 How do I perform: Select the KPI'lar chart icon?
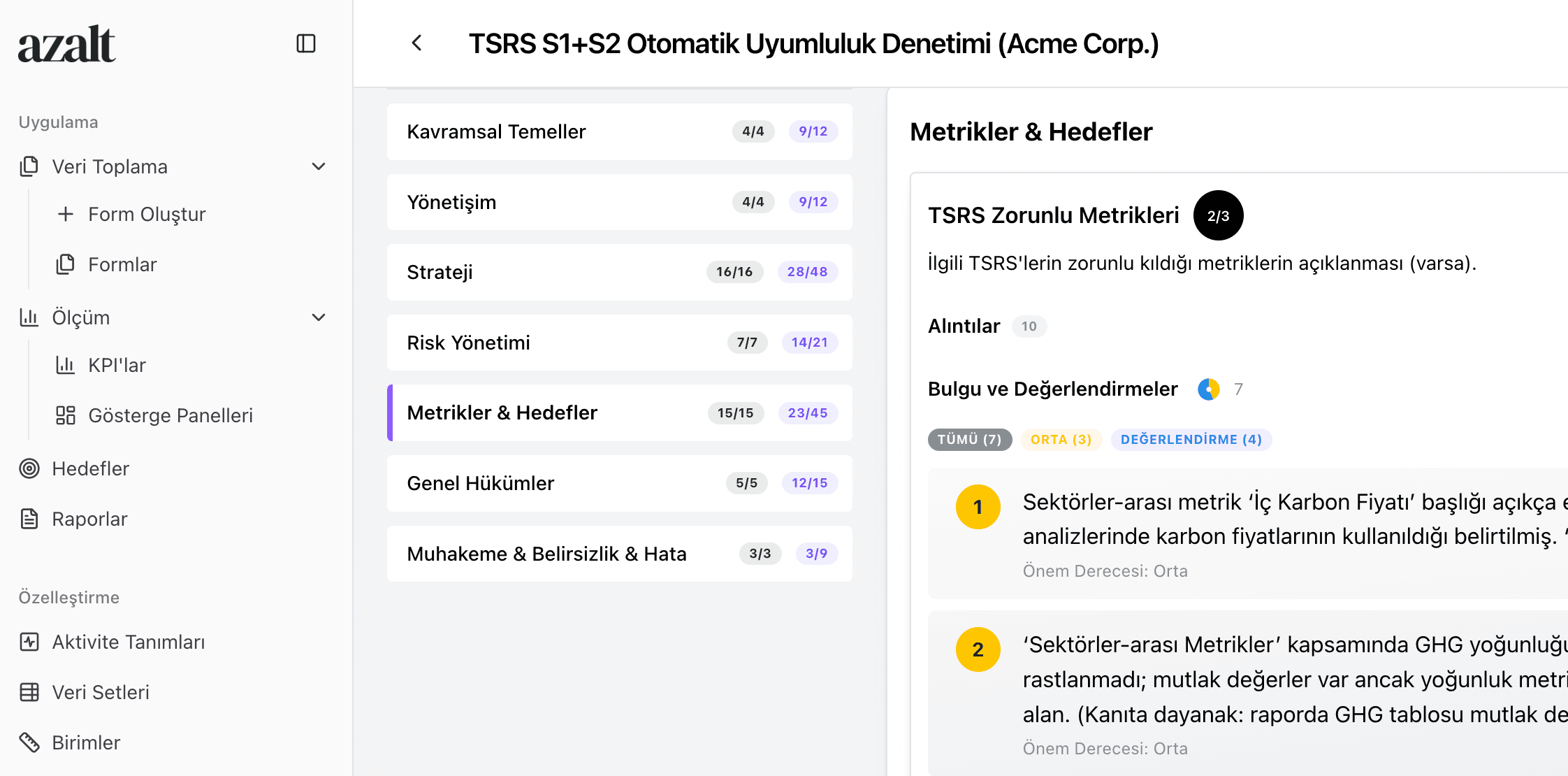point(68,365)
